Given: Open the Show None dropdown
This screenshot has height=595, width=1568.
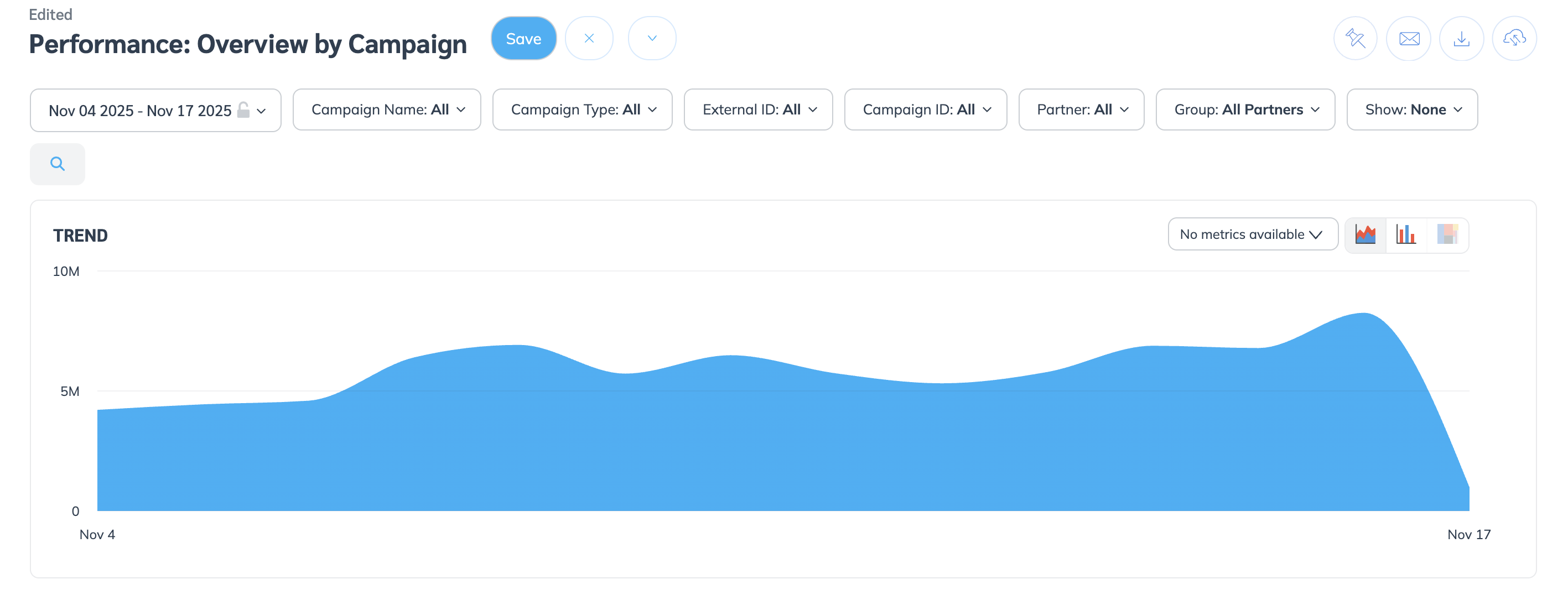Looking at the screenshot, I should [1412, 109].
